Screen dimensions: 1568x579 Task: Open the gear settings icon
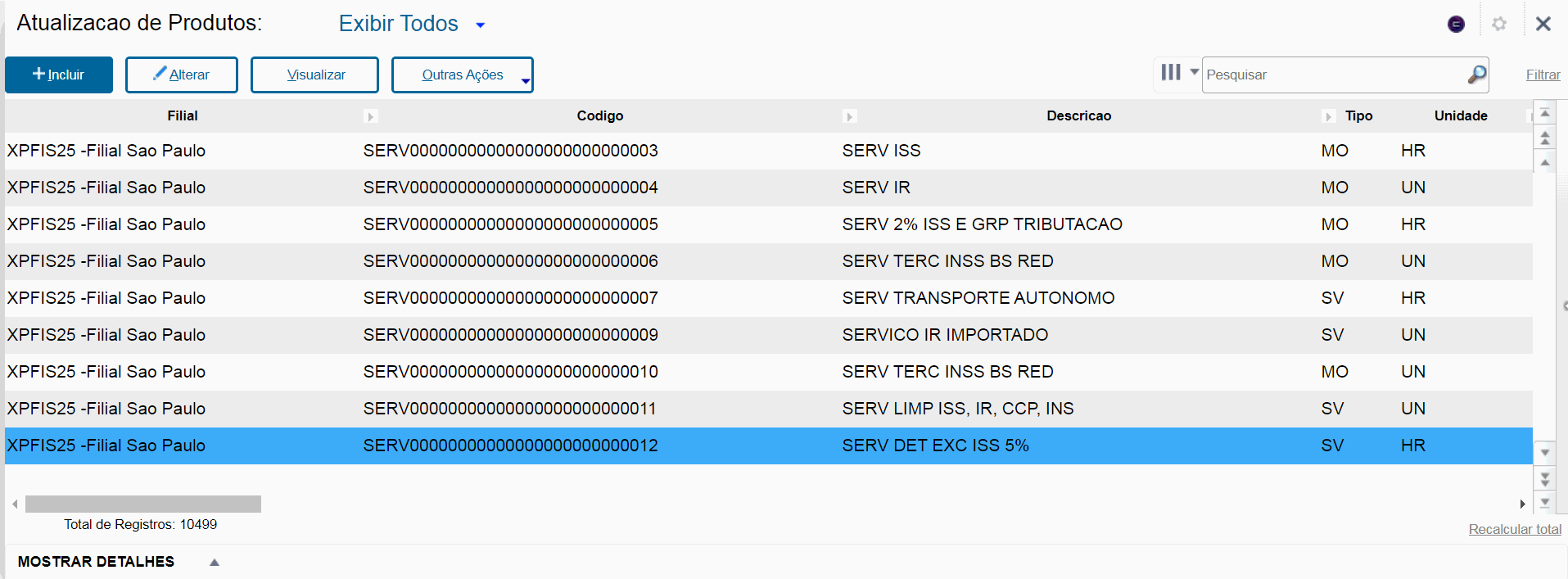(x=1499, y=24)
